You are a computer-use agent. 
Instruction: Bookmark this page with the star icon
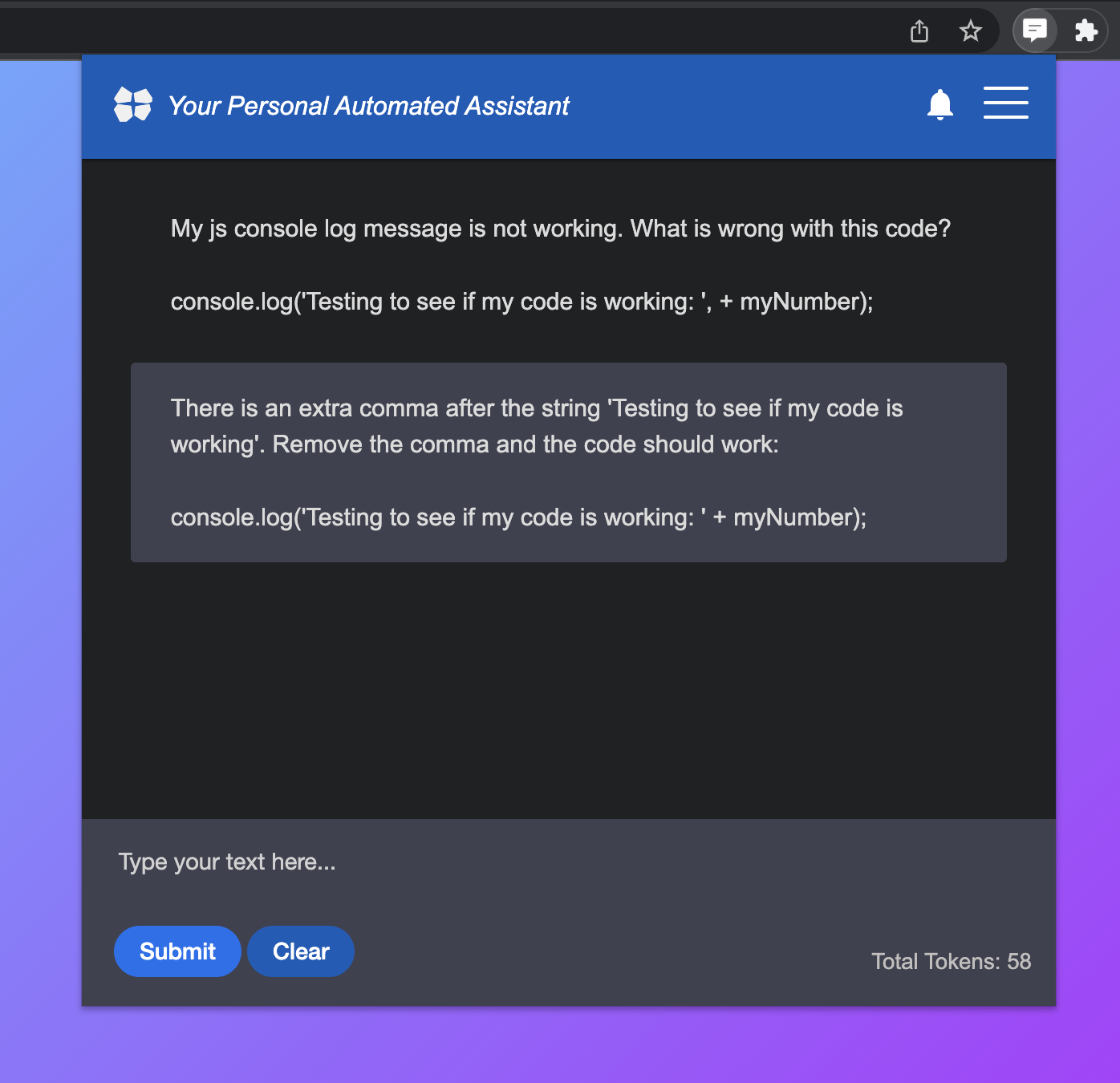[971, 31]
